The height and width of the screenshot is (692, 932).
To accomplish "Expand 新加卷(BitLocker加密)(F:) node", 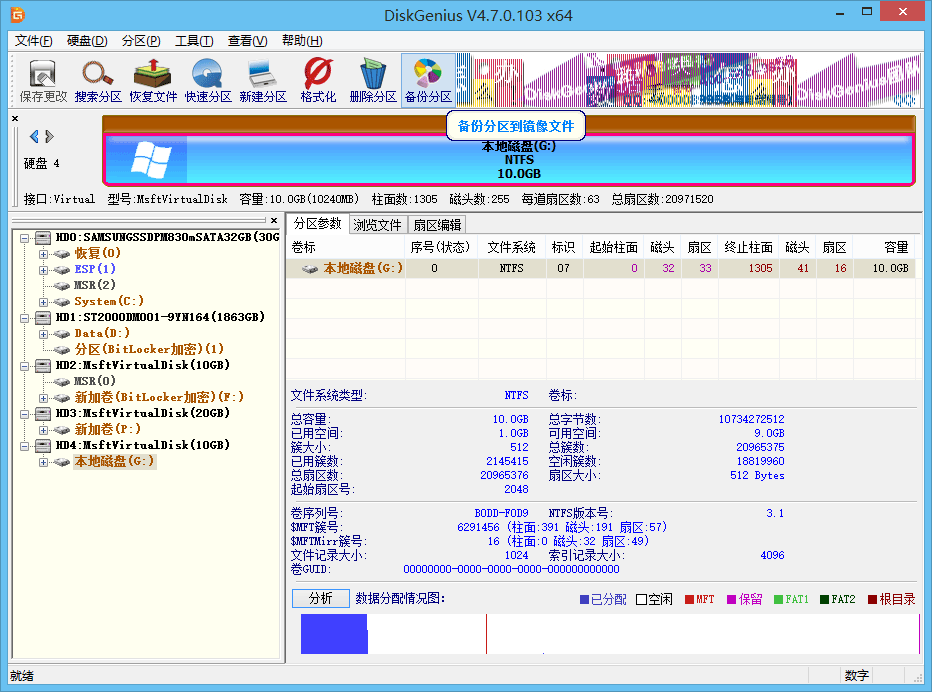I will pyautogui.click(x=43, y=398).
